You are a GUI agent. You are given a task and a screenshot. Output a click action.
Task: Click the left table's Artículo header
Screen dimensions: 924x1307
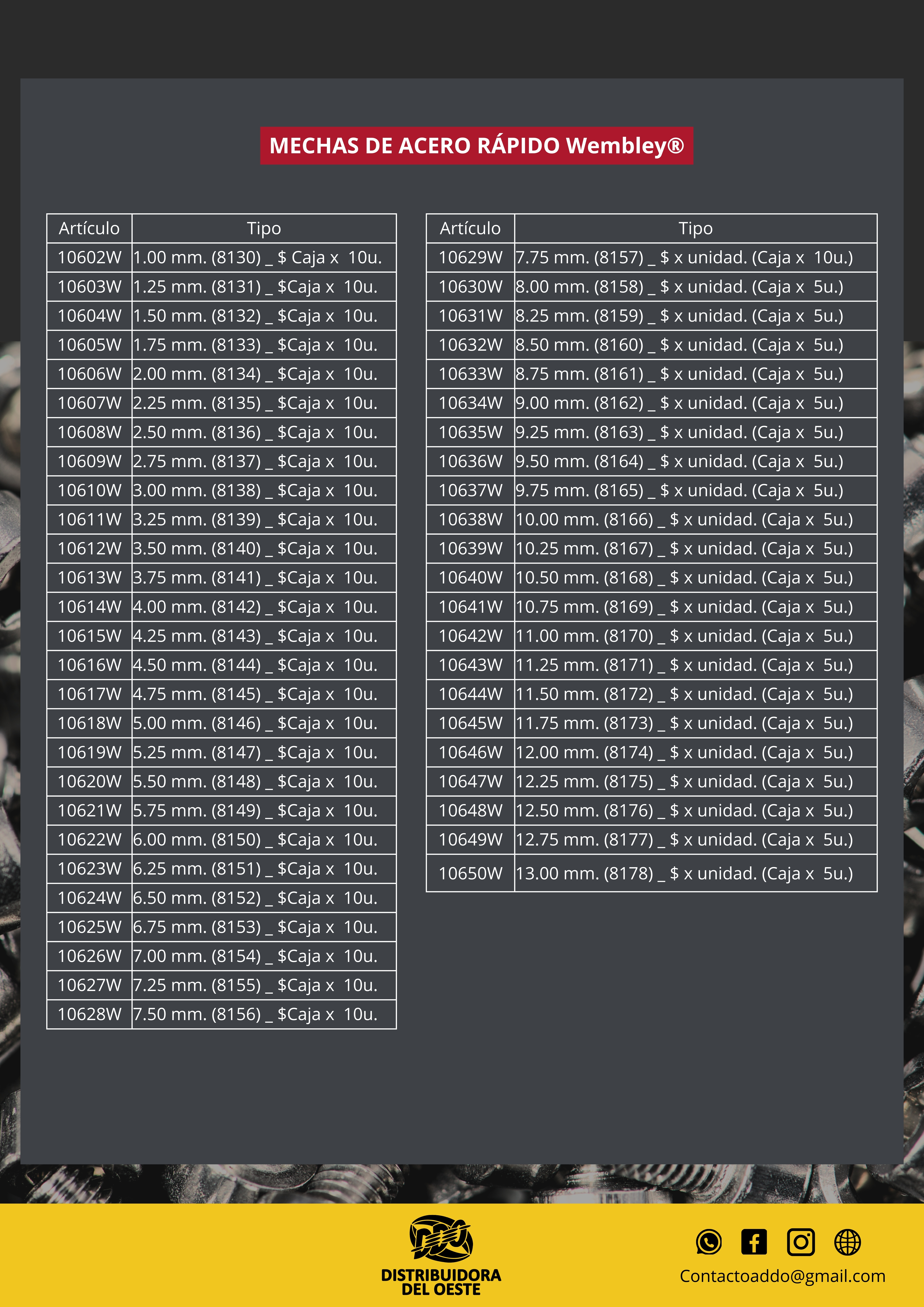89,228
